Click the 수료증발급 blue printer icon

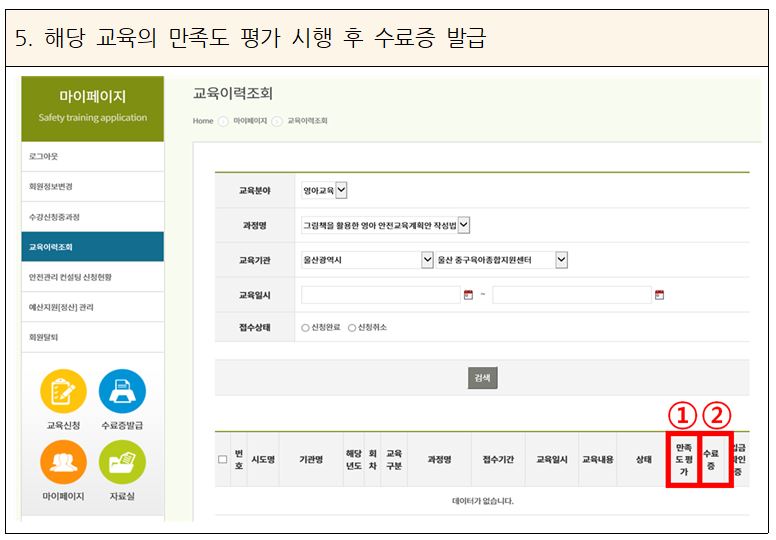point(122,392)
